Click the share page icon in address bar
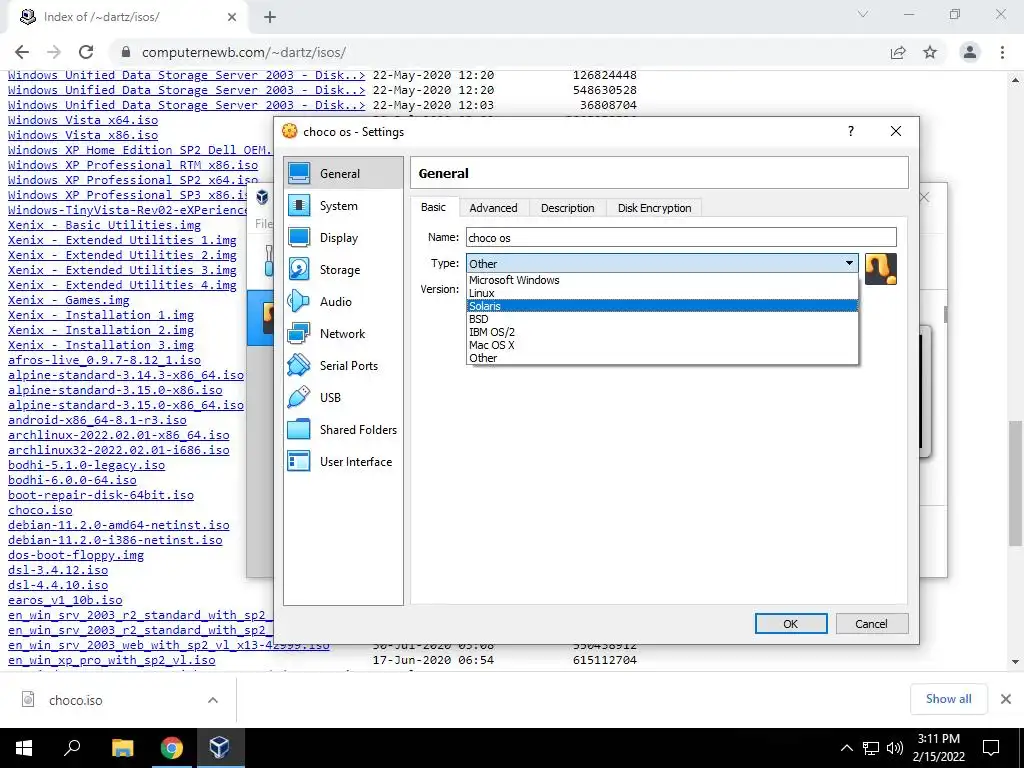The height and width of the screenshot is (768, 1024). coord(898,52)
